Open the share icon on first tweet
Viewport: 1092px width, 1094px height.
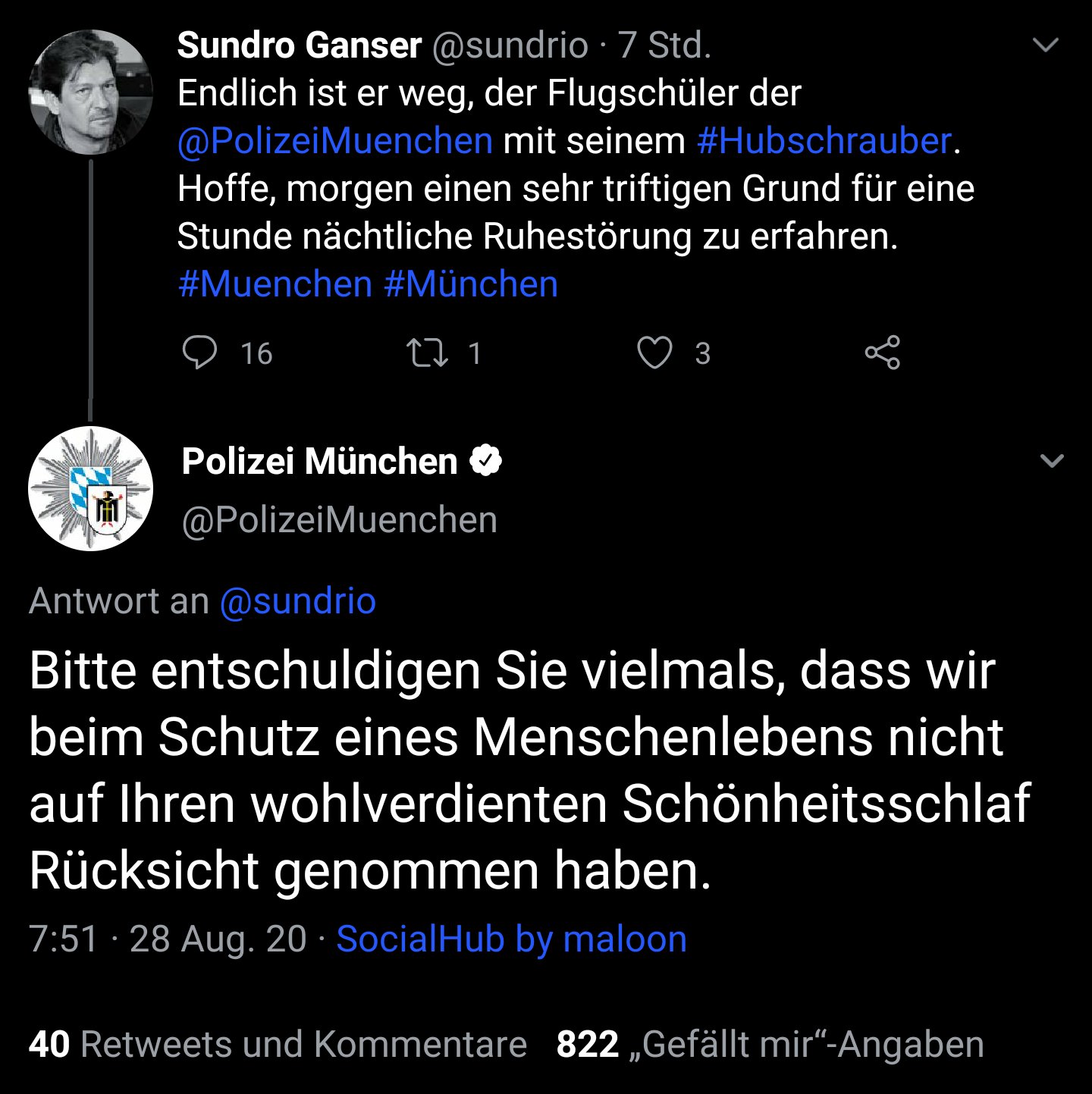[882, 353]
